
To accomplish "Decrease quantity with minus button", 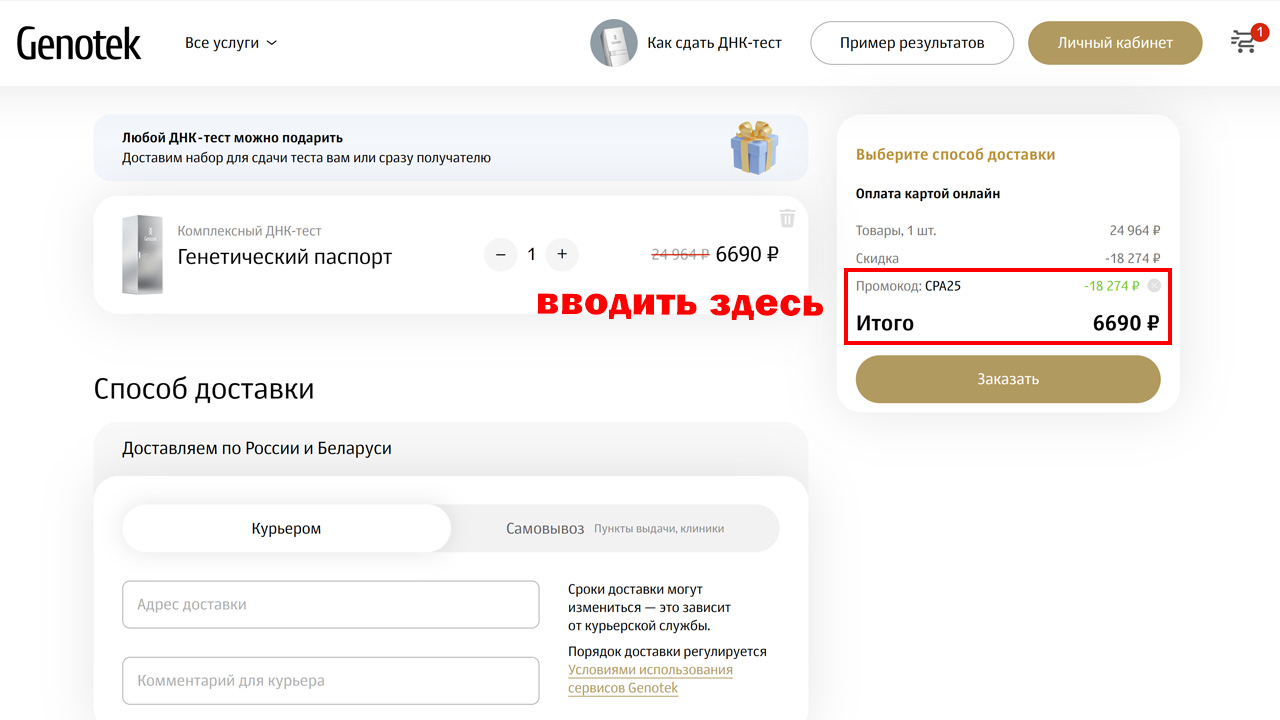I will pos(500,254).
